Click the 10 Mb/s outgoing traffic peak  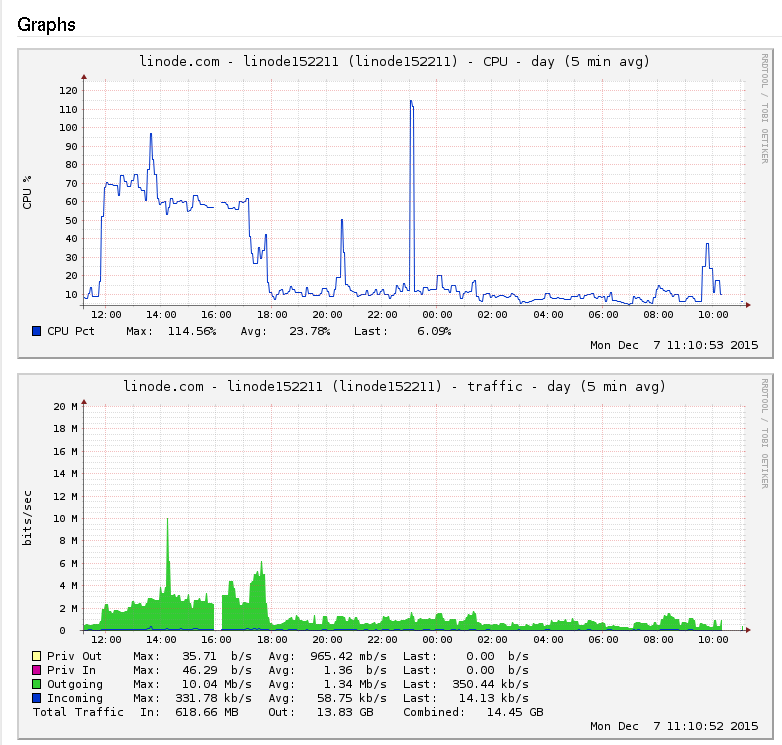coord(167,520)
